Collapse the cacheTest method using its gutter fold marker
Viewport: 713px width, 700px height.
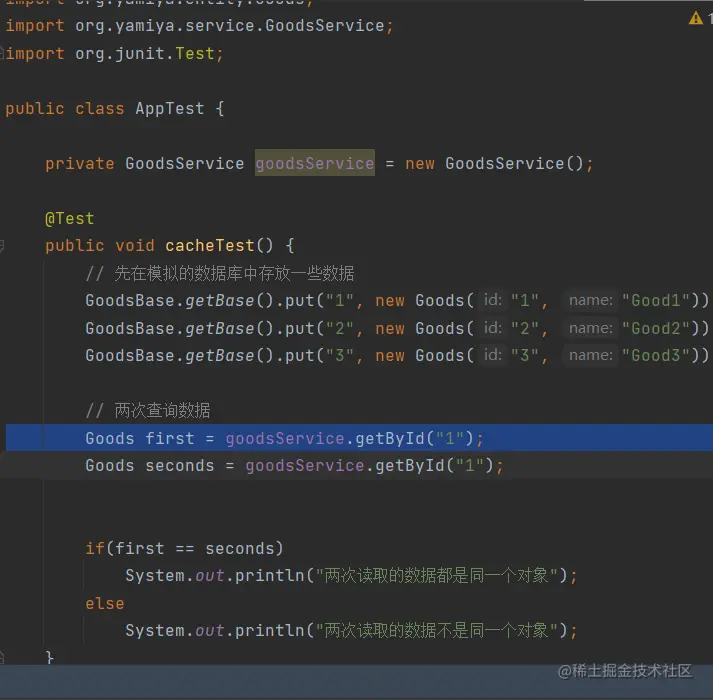[1, 246]
